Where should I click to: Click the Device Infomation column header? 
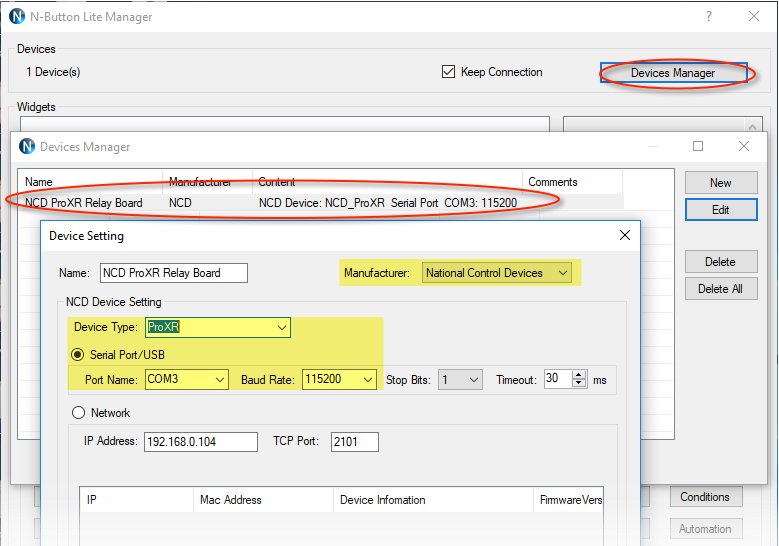pyautogui.click(x=433, y=500)
